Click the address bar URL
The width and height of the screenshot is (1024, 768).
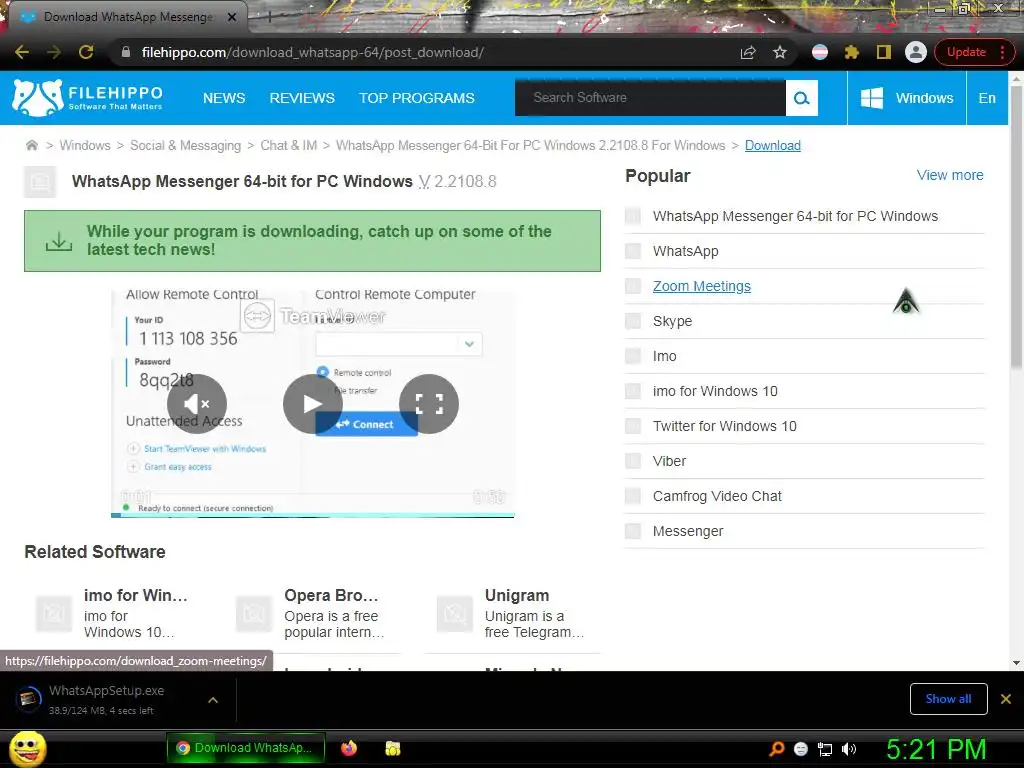pos(312,52)
